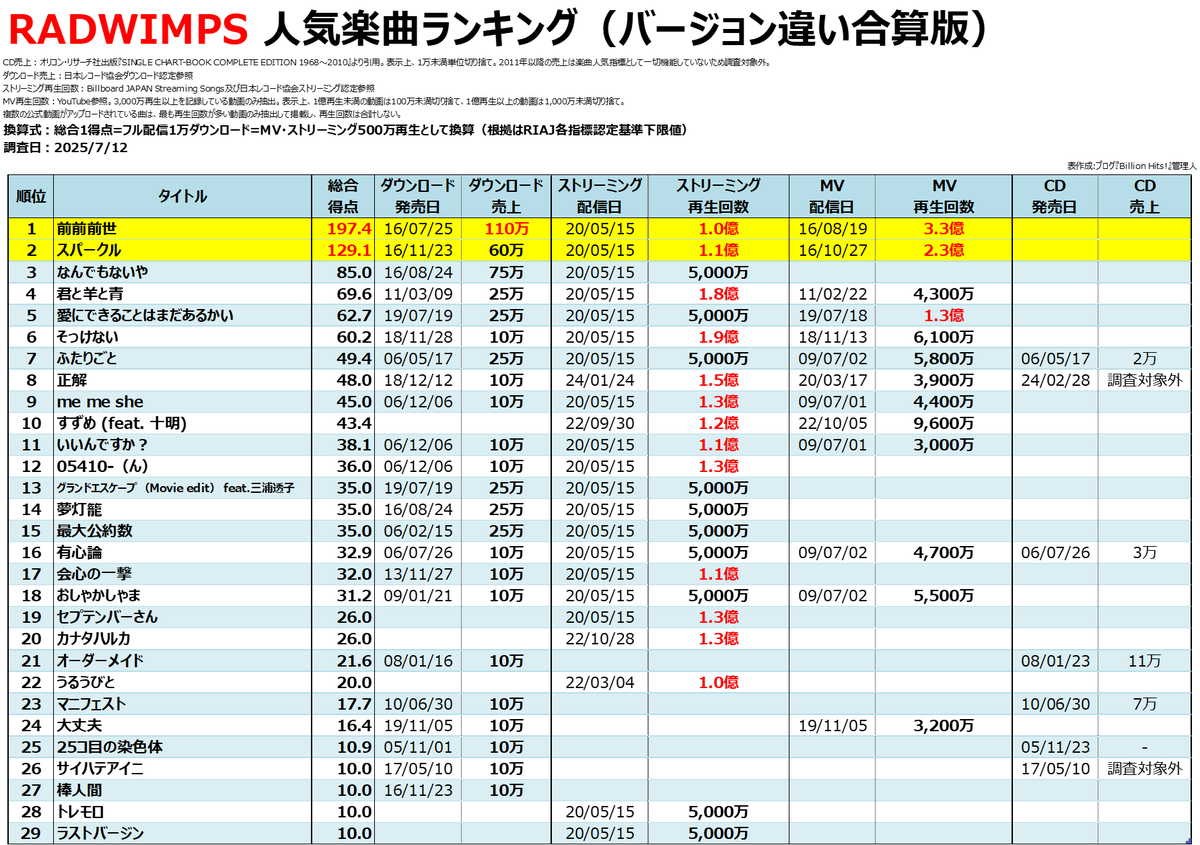Image resolution: width=1200 pixels, height=845 pixels.
Task: Click the ストリーミング配信日 column header
Action: 600,196
